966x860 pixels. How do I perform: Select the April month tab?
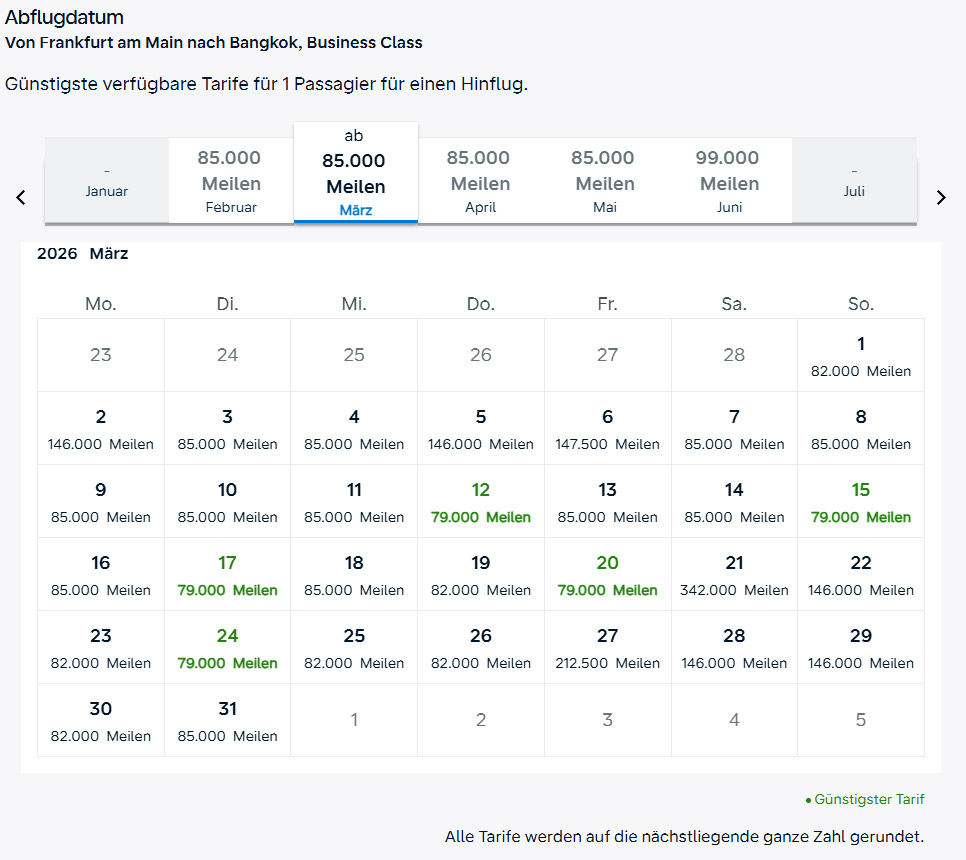click(x=480, y=181)
